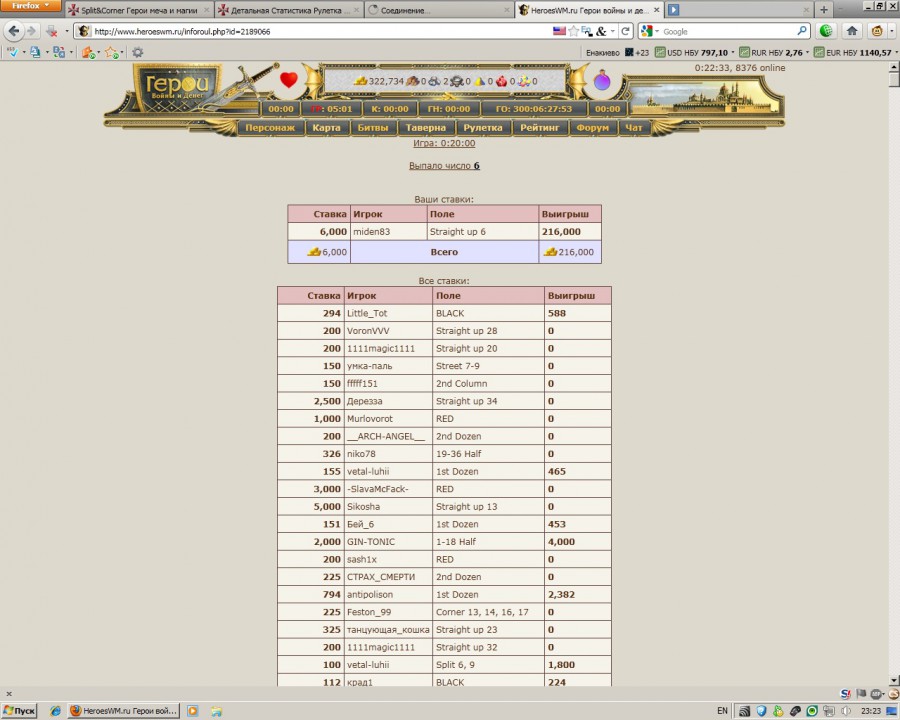Reload the page with the refresh icon

[626, 31]
